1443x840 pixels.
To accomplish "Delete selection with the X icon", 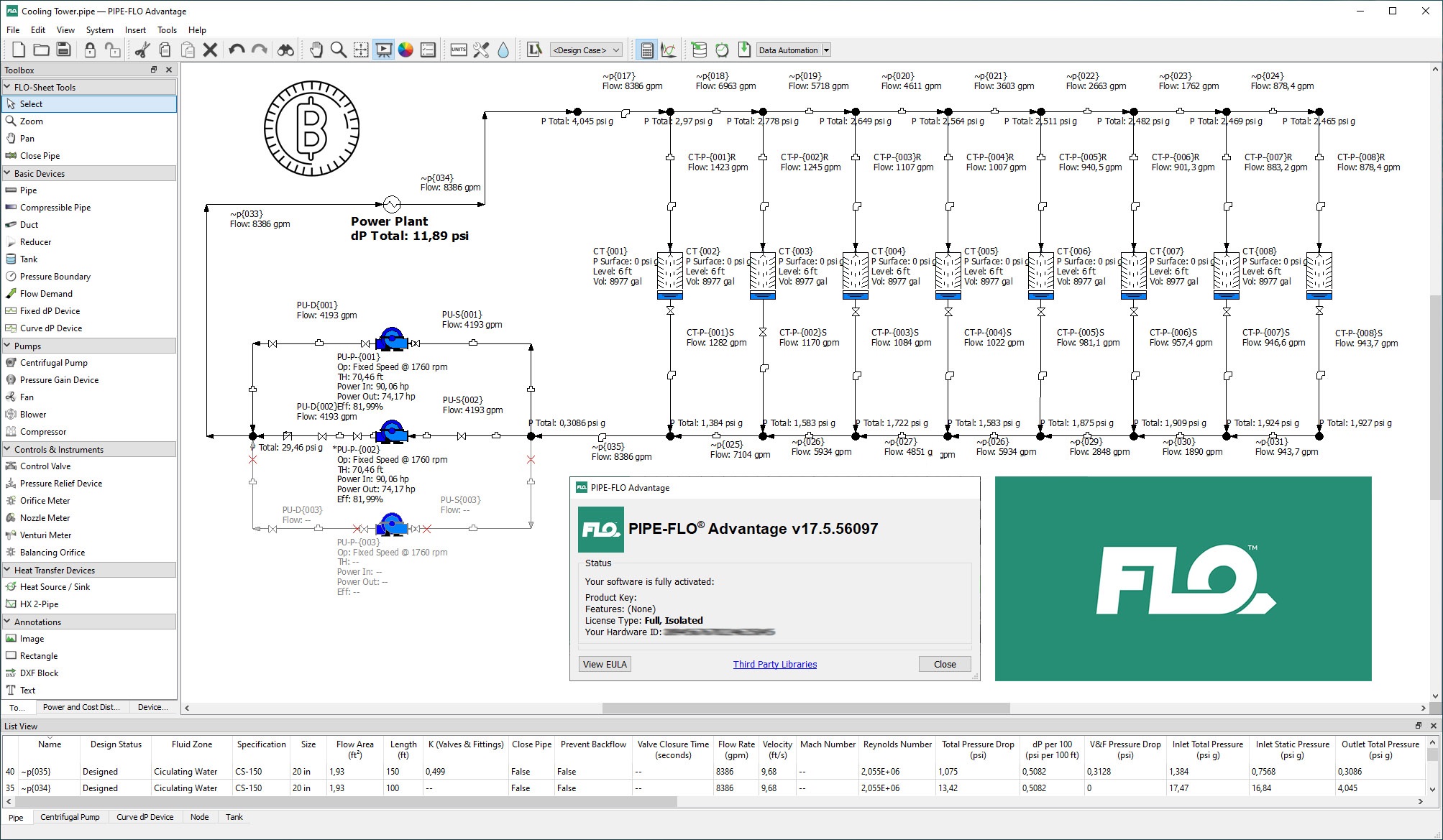I will click(210, 50).
